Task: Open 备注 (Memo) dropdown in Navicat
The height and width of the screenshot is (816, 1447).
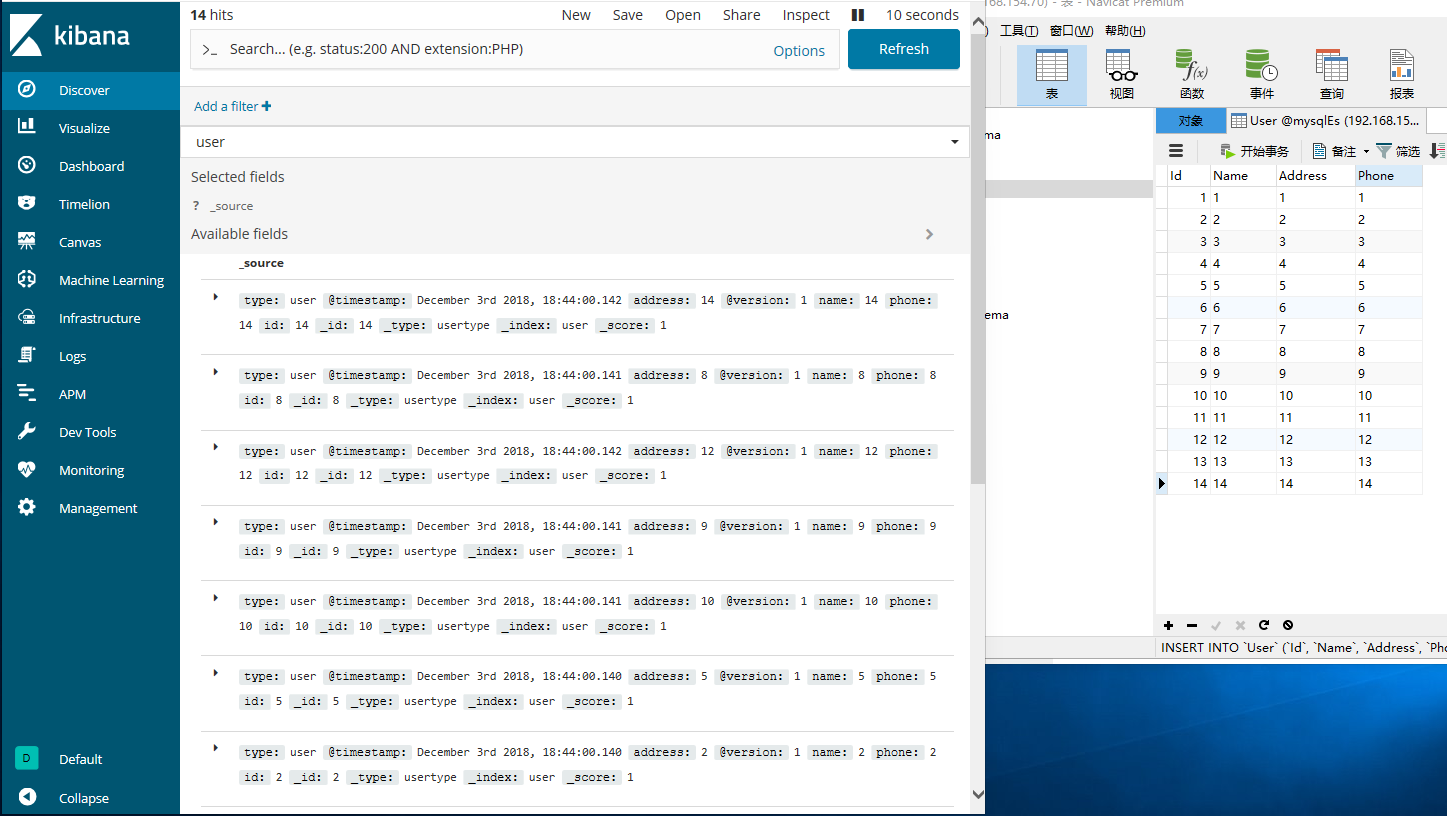Action: (1341, 151)
